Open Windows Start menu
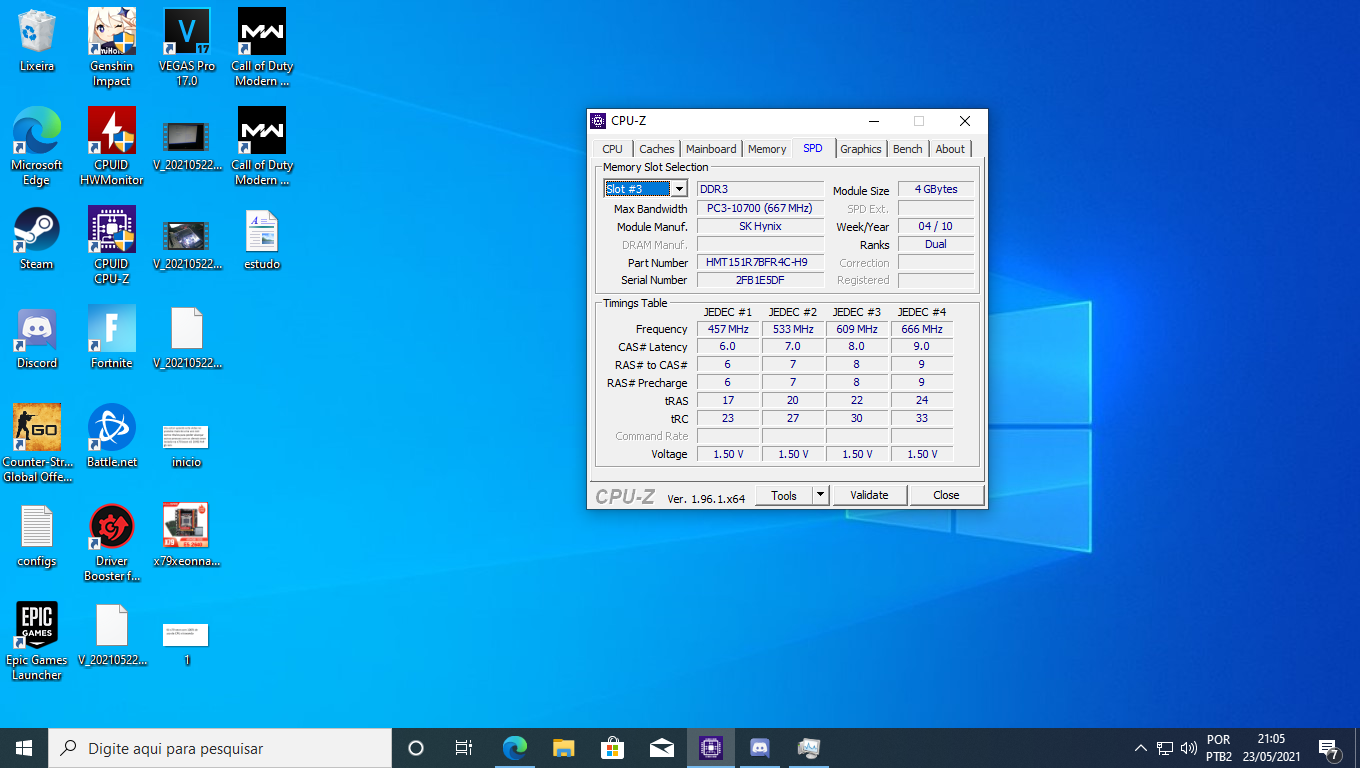 pos(24,748)
